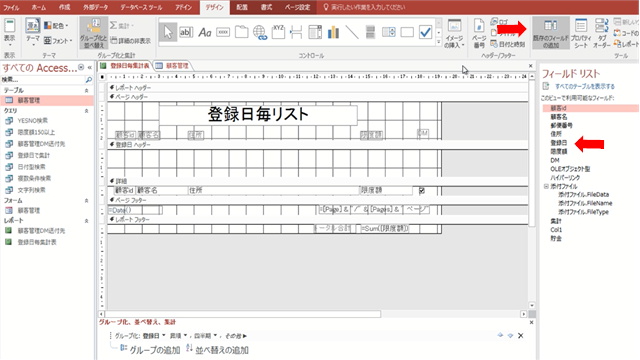Collapse the クエリ group in navigation
The height and width of the screenshot is (360, 640).
pyautogui.click(x=87, y=111)
